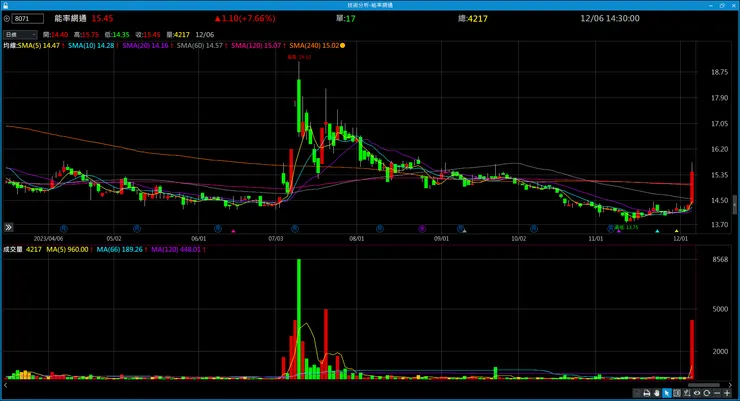Click the SMA(10) 14.28 label
This screenshot has width=740, height=401.
pos(91,46)
